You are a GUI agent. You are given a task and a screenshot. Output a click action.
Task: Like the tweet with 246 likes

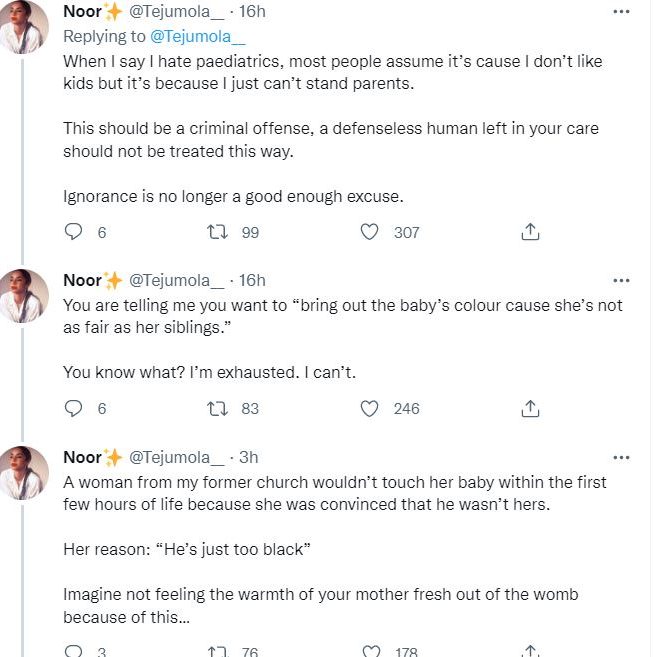point(370,408)
